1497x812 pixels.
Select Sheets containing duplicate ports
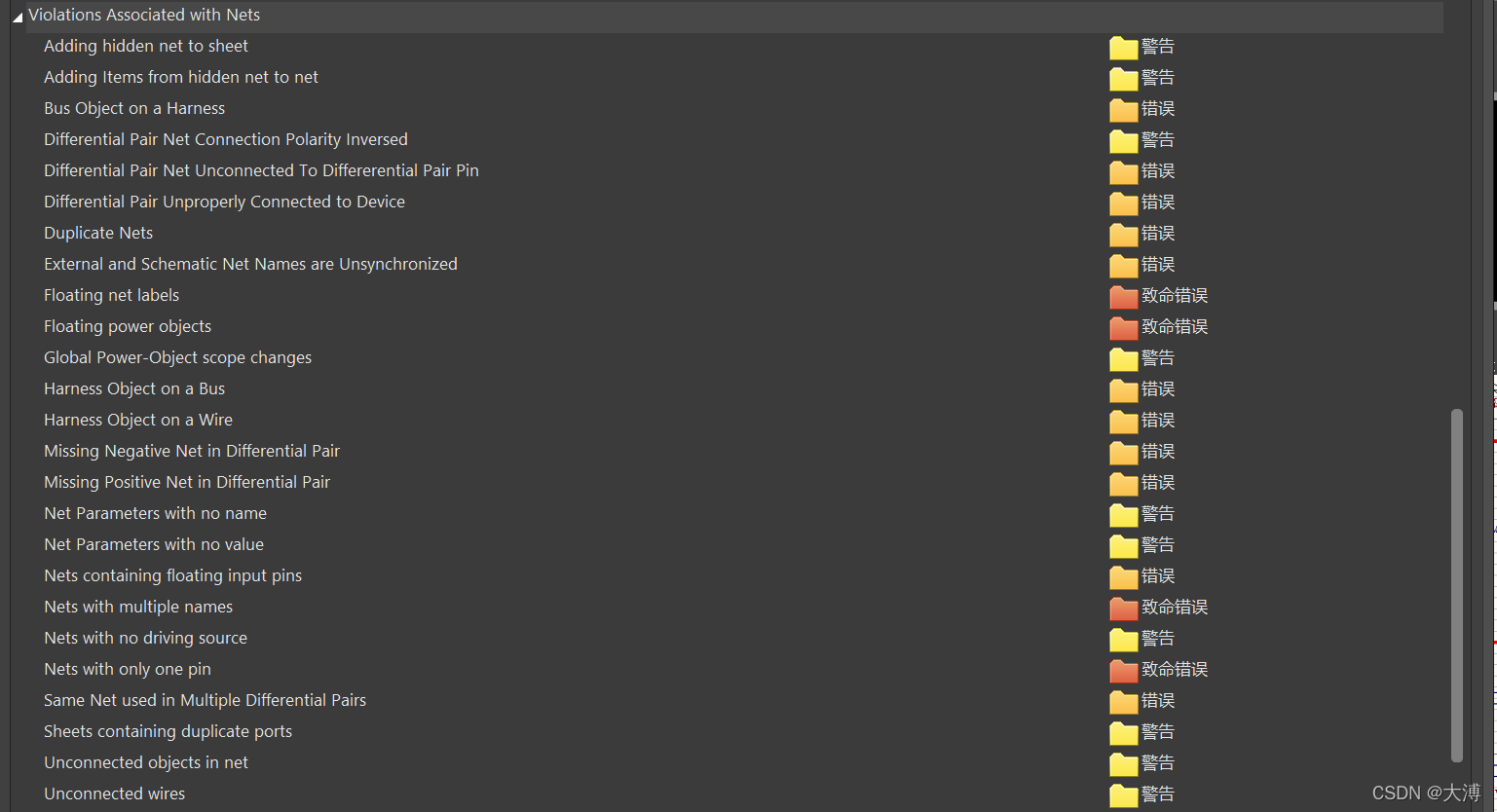168,731
